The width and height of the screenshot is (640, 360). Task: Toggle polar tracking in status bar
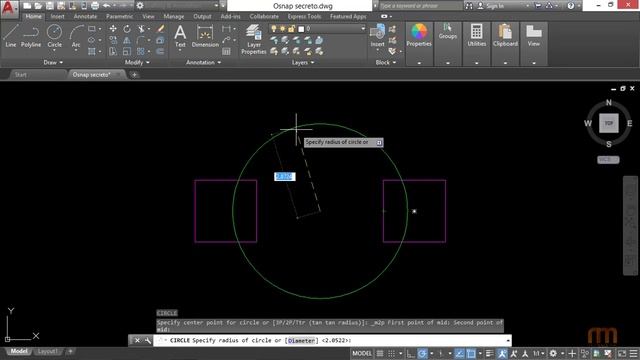coord(422,353)
